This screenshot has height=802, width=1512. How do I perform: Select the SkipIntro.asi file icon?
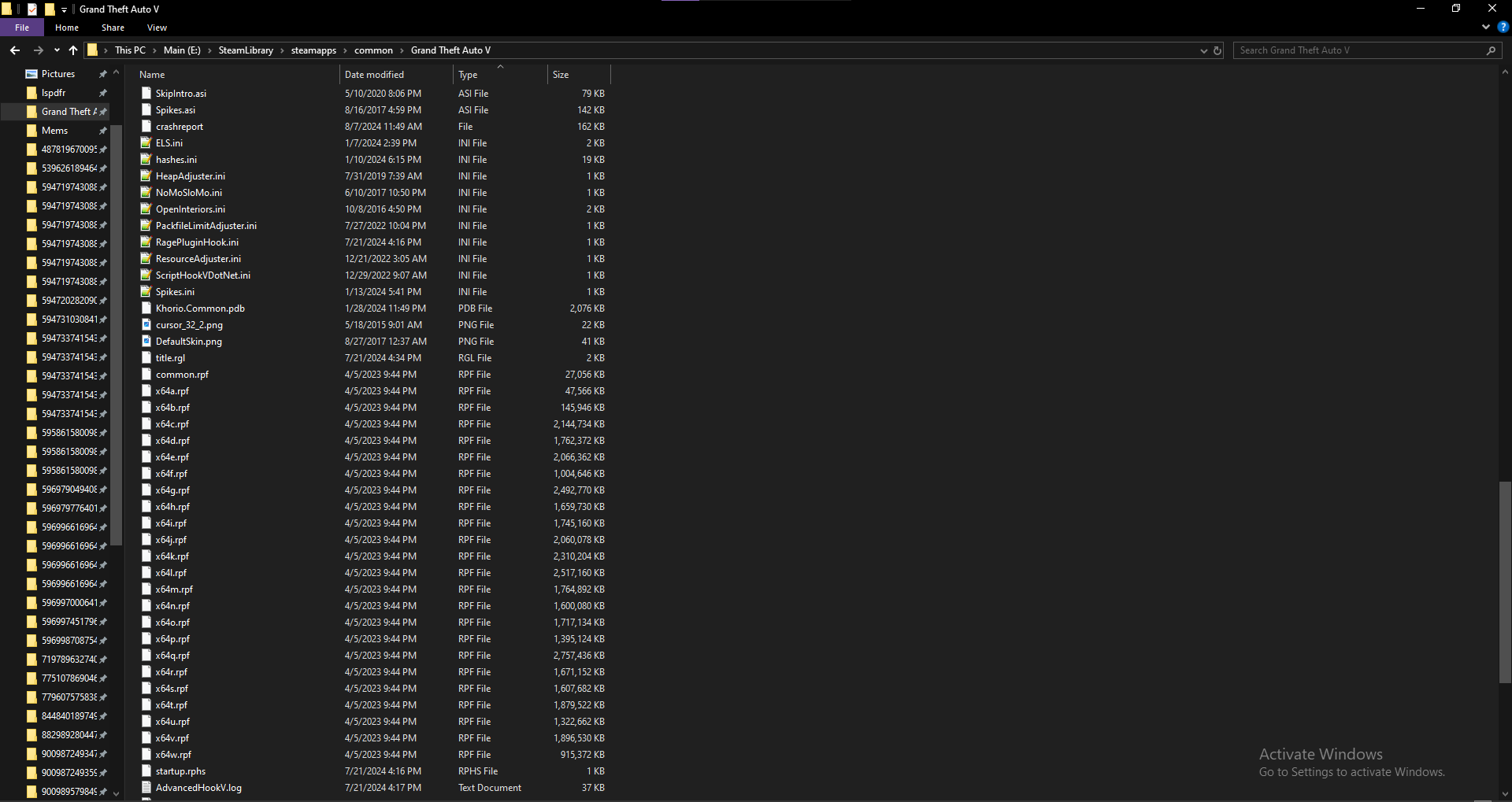(146, 94)
